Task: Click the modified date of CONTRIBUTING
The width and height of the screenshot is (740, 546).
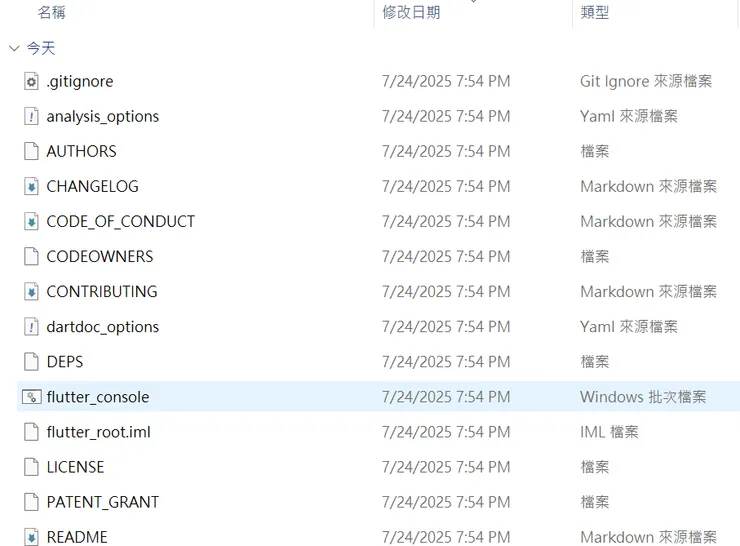Action: (x=446, y=292)
